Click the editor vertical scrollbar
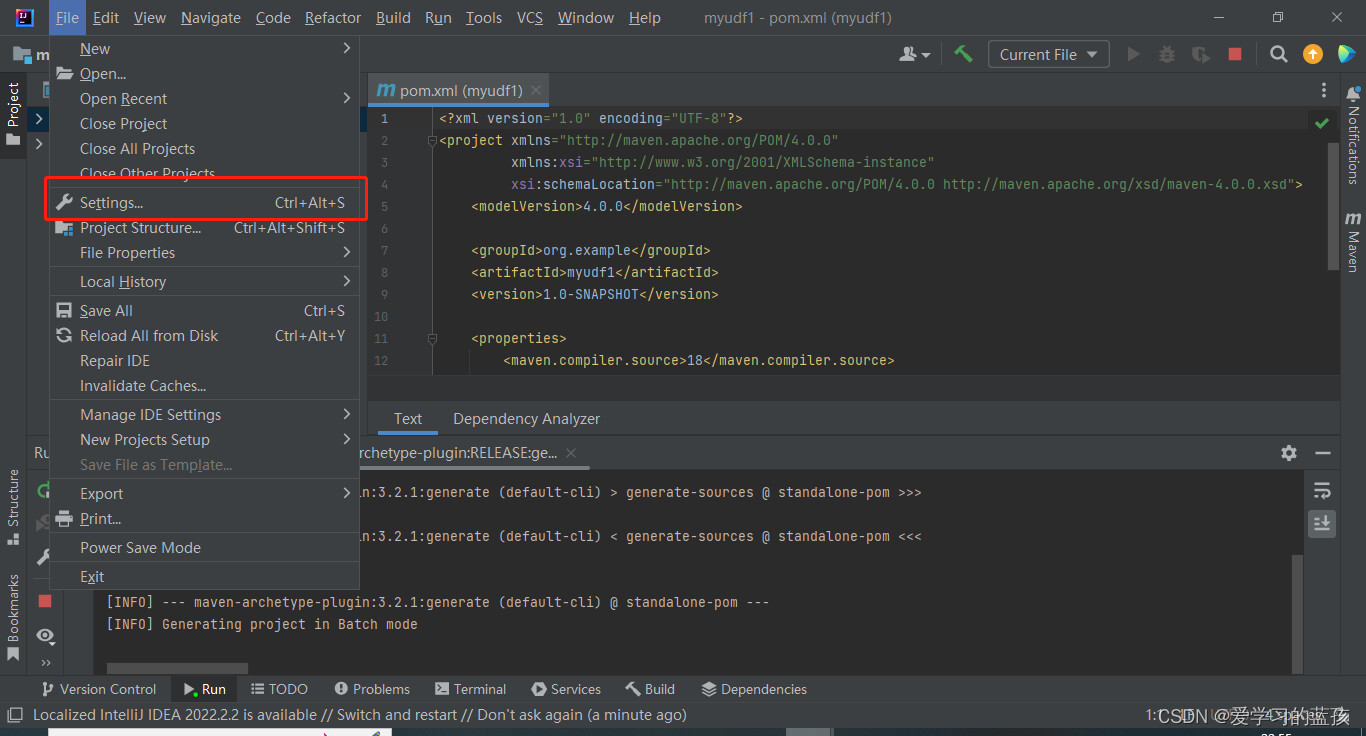1366x736 pixels. pyautogui.click(x=1333, y=205)
